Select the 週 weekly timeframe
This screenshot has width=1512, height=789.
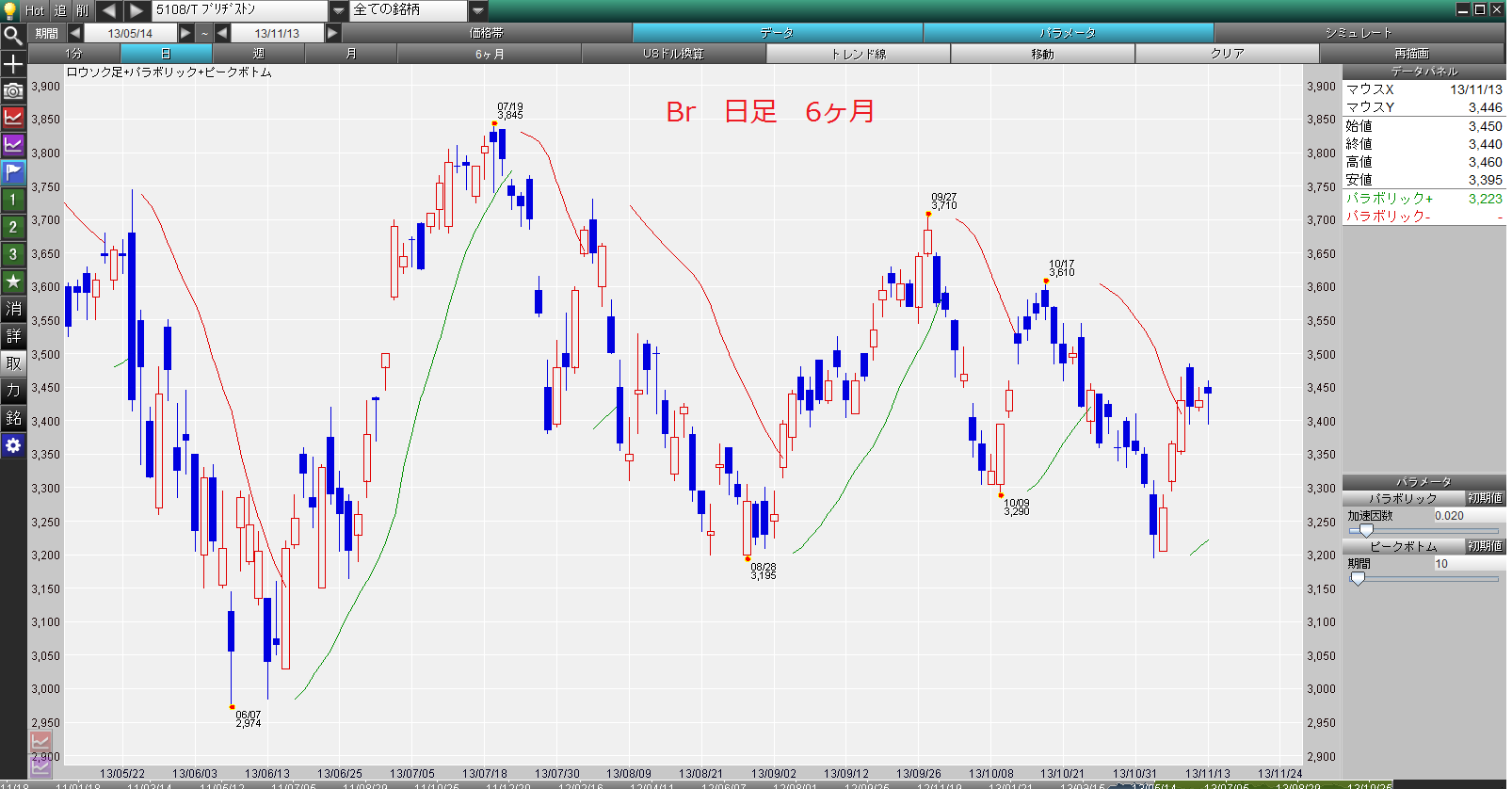click(x=259, y=54)
